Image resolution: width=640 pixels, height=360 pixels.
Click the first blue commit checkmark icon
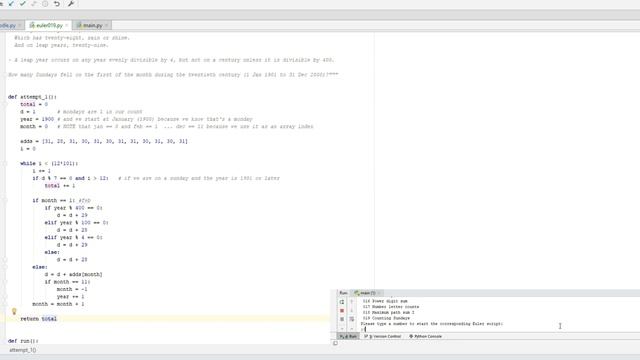pos(11,4)
